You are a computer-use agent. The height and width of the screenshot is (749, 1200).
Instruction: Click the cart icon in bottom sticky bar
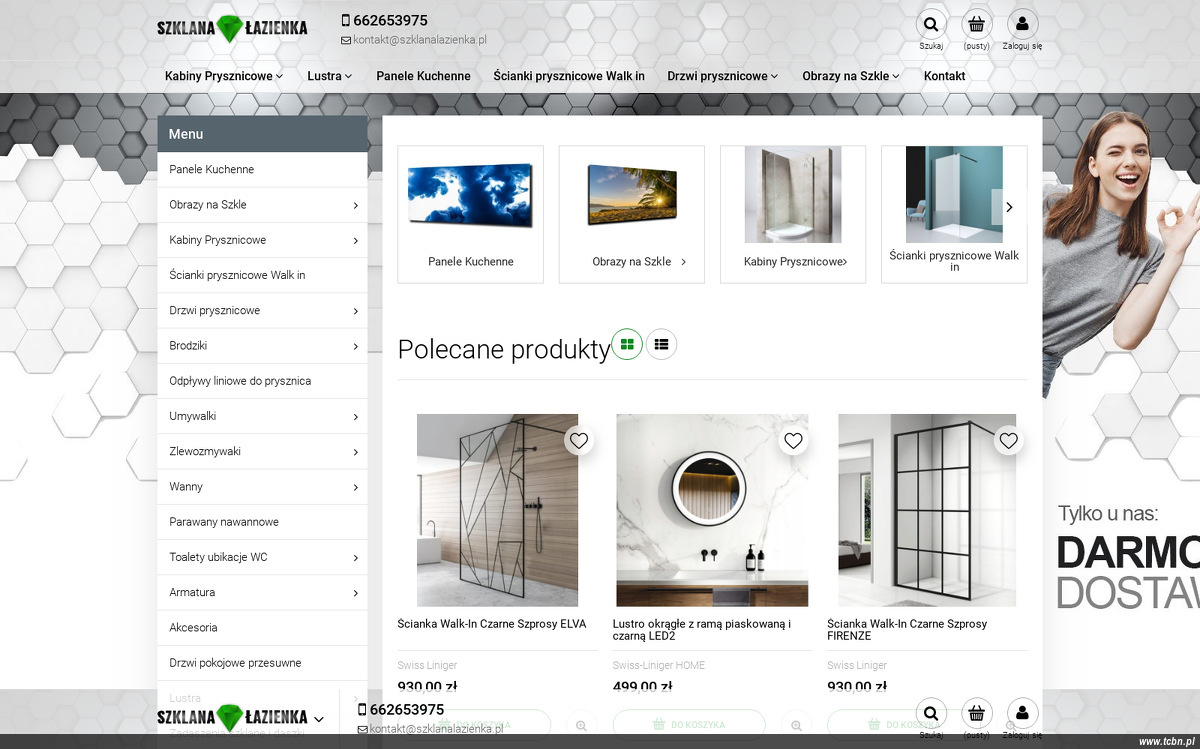(977, 713)
